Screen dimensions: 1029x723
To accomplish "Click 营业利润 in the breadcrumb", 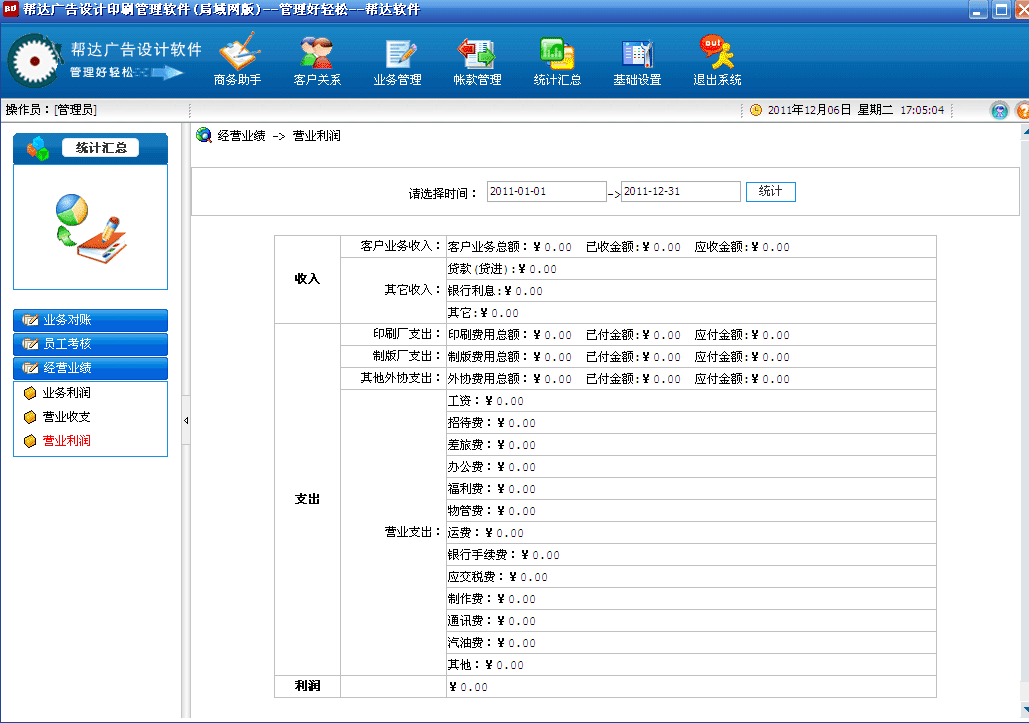I will pyautogui.click(x=316, y=136).
